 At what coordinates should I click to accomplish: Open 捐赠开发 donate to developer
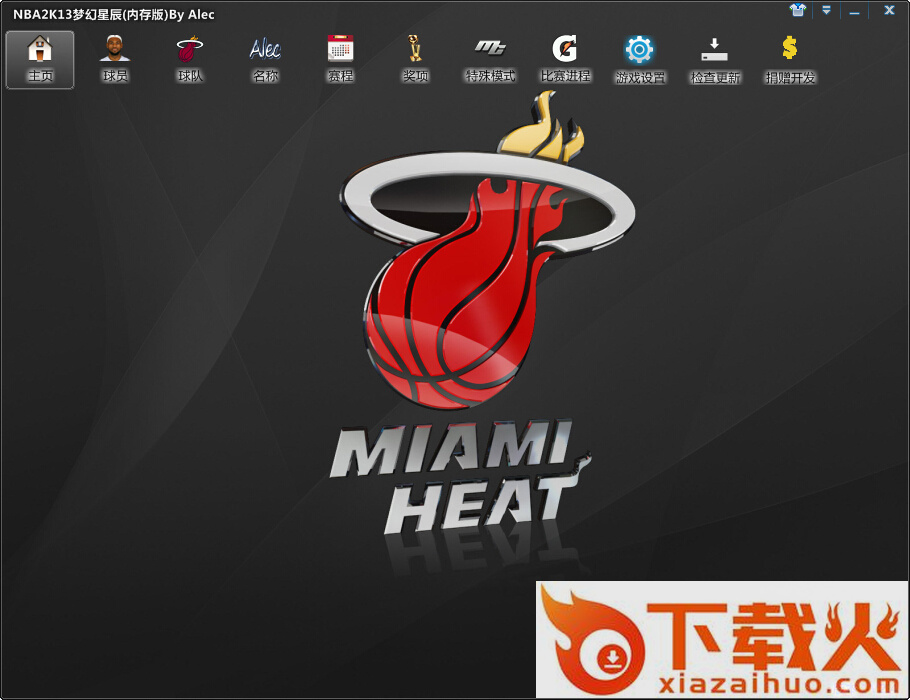click(790, 60)
